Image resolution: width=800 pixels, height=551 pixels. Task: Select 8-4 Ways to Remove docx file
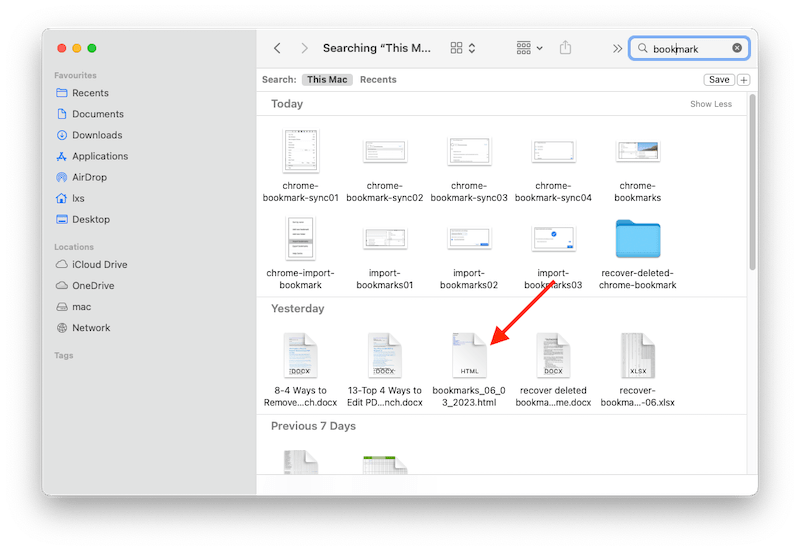click(301, 370)
